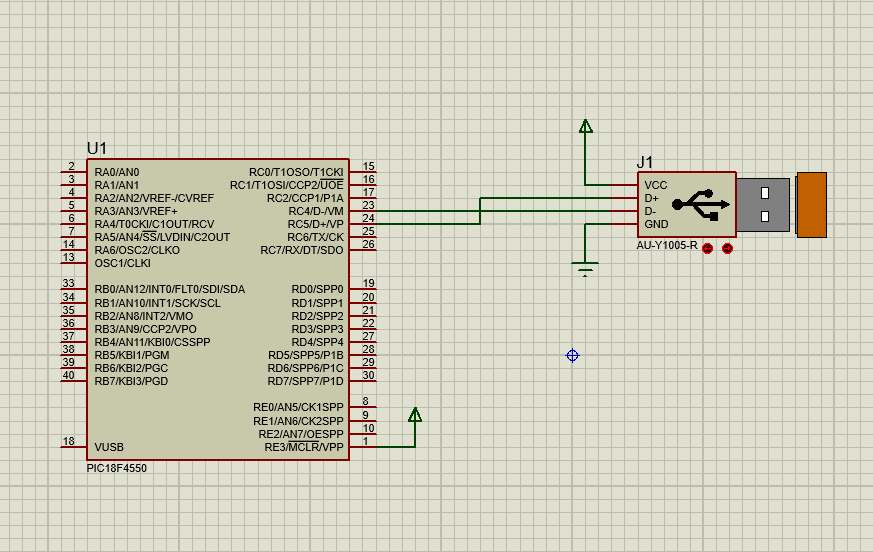Click the RA6/OSC2/CLKO pin label

point(137,251)
